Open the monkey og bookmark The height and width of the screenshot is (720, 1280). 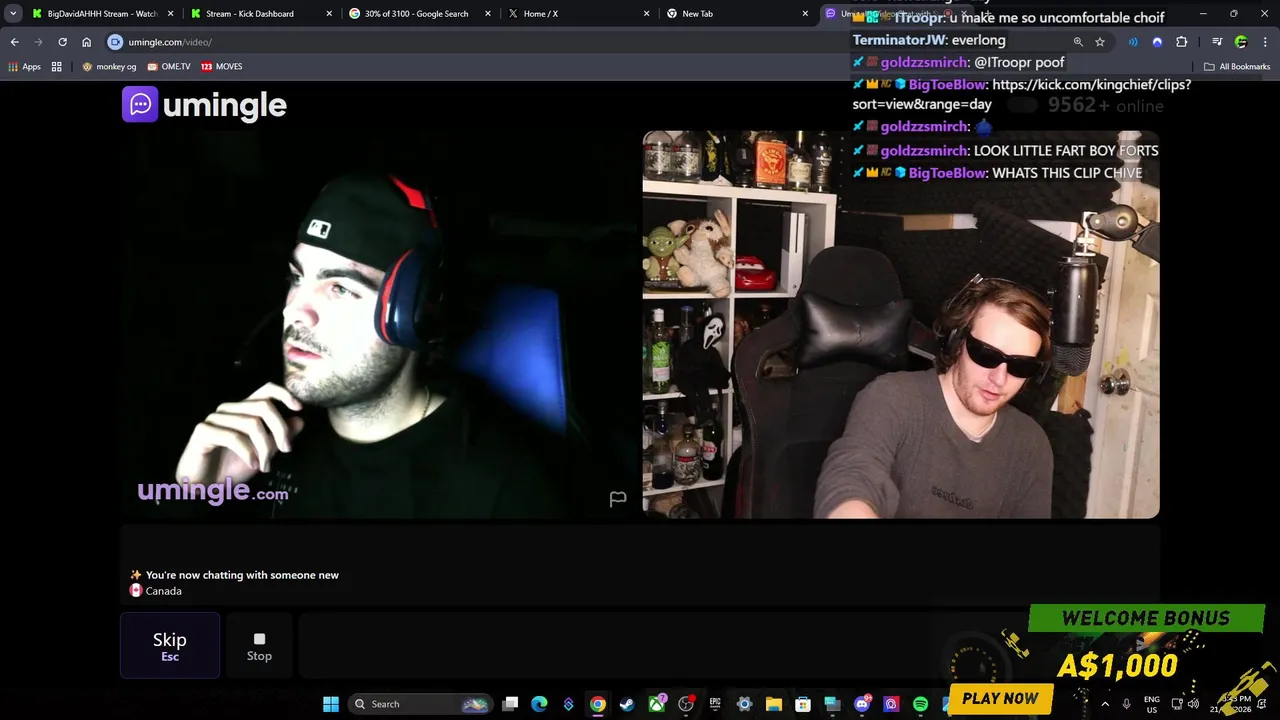(109, 67)
